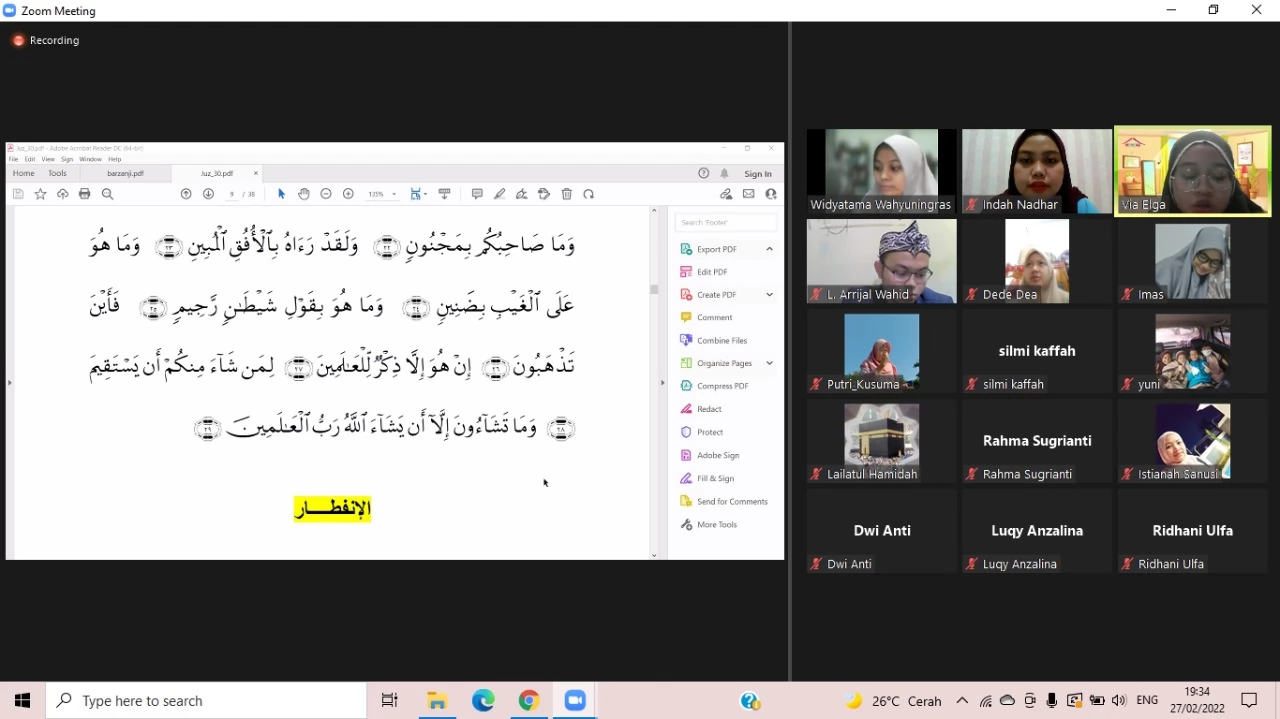This screenshot has width=1280, height=719.
Task: Open the Tools tab
Action: click(x=58, y=173)
